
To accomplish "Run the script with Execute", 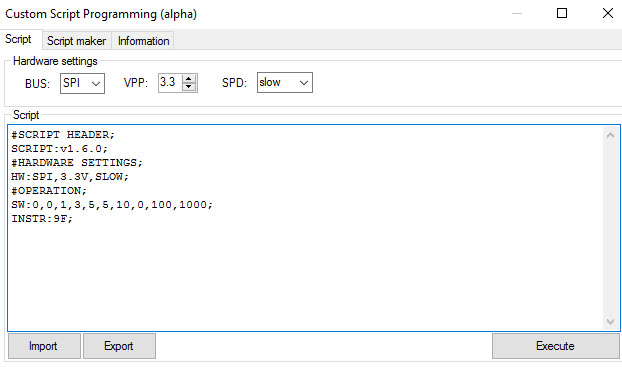I will (x=555, y=346).
